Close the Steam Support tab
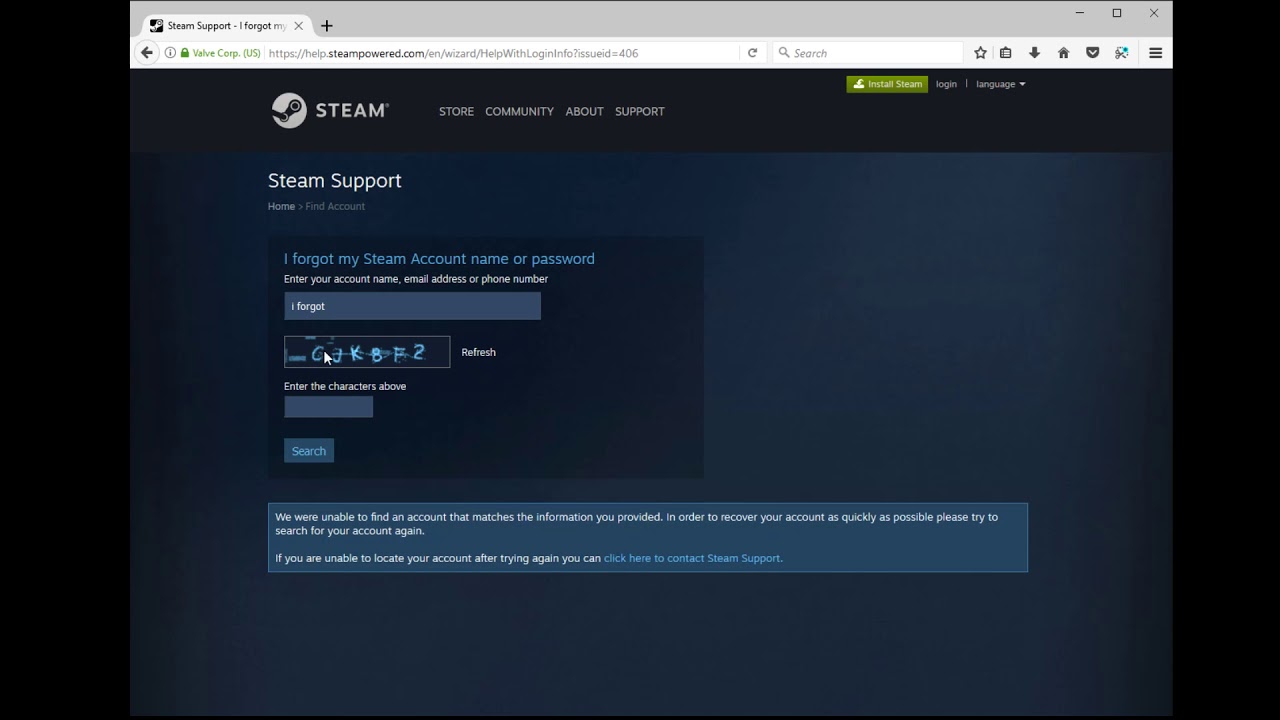This screenshot has height=720, width=1280. (x=298, y=26)
